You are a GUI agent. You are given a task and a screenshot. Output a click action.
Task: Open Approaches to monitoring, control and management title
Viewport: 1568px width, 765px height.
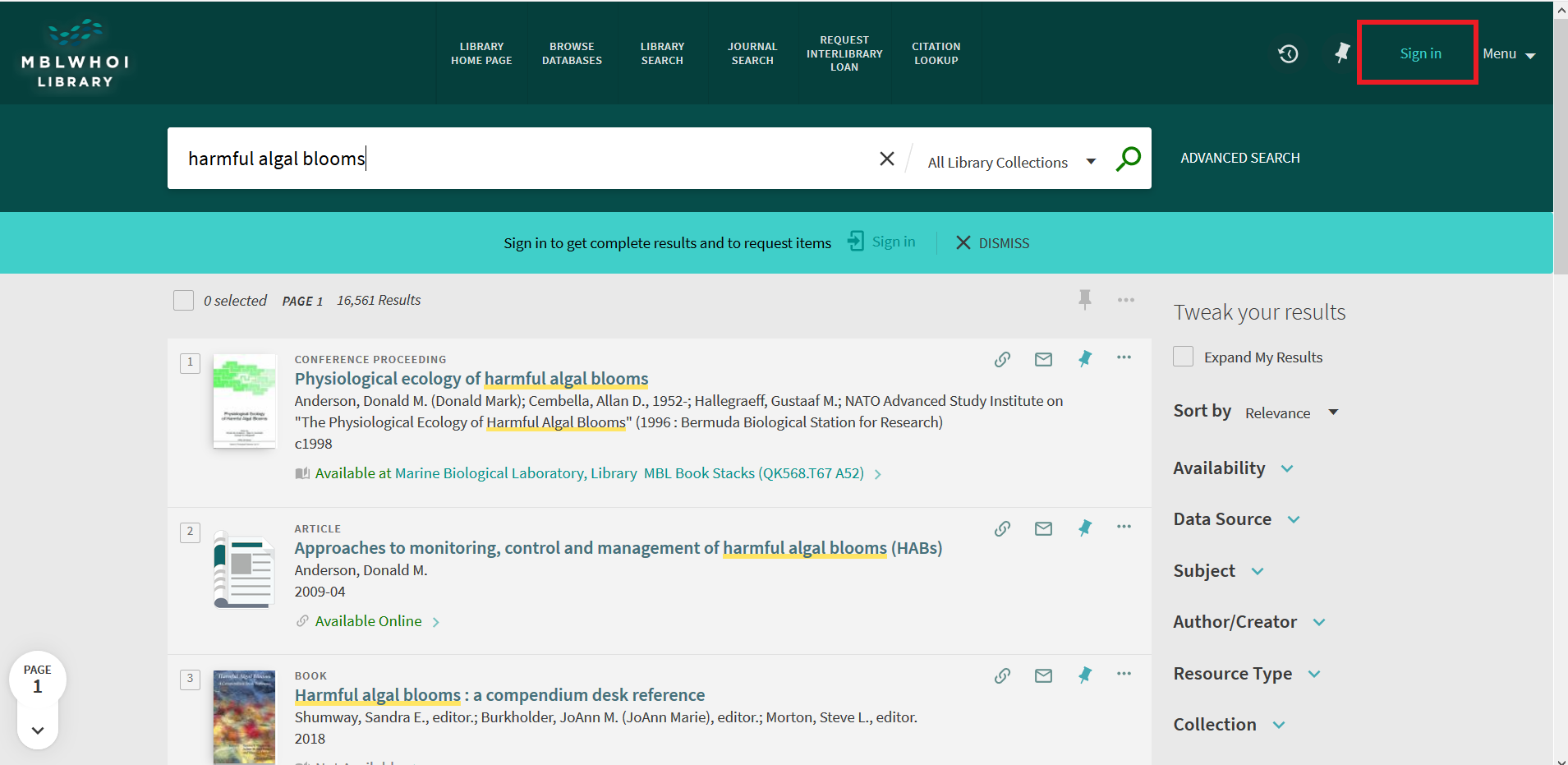(618, 548)
